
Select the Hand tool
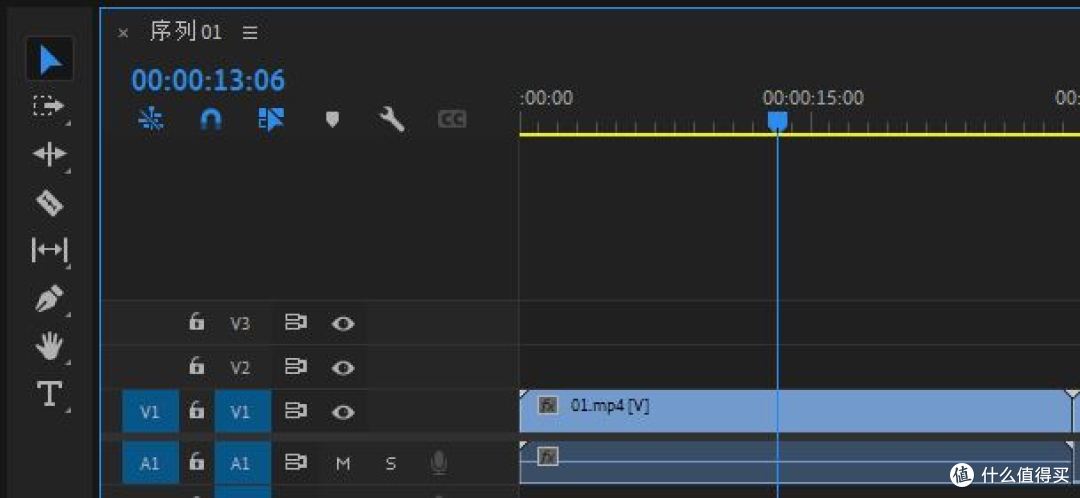[x=50, y=346]
